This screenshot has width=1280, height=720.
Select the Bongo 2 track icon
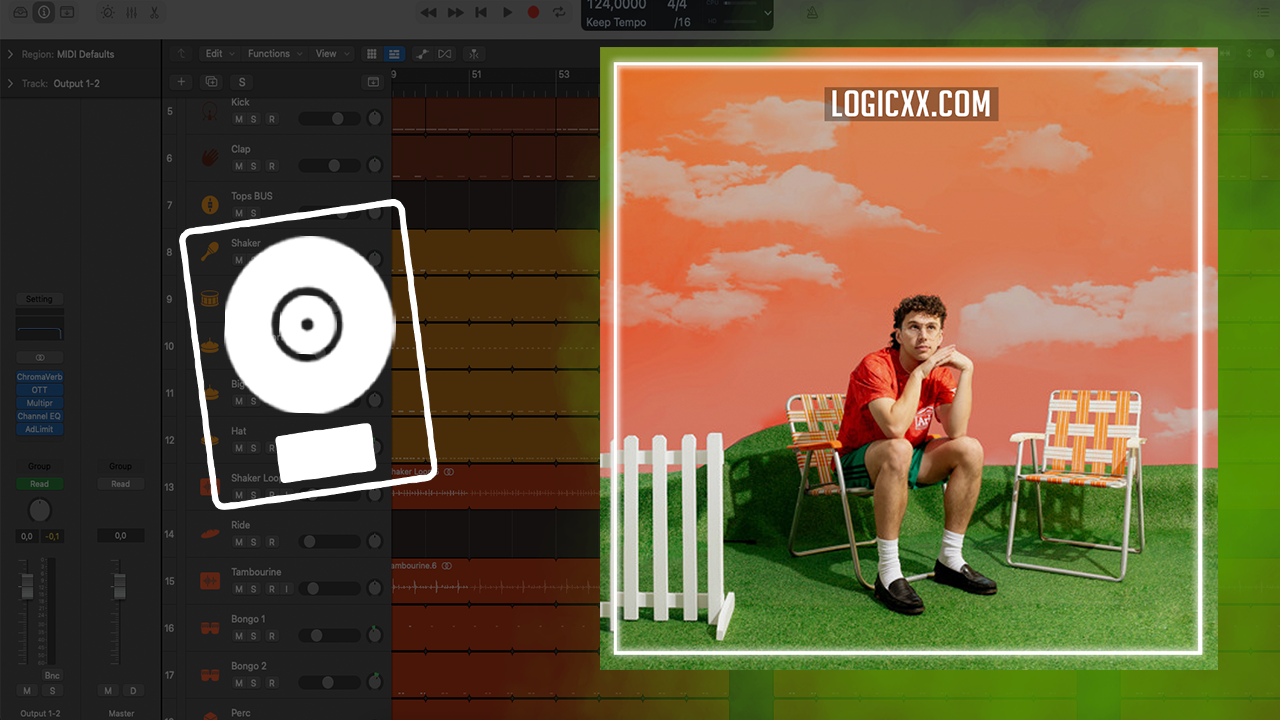click(x=210, y=674)
